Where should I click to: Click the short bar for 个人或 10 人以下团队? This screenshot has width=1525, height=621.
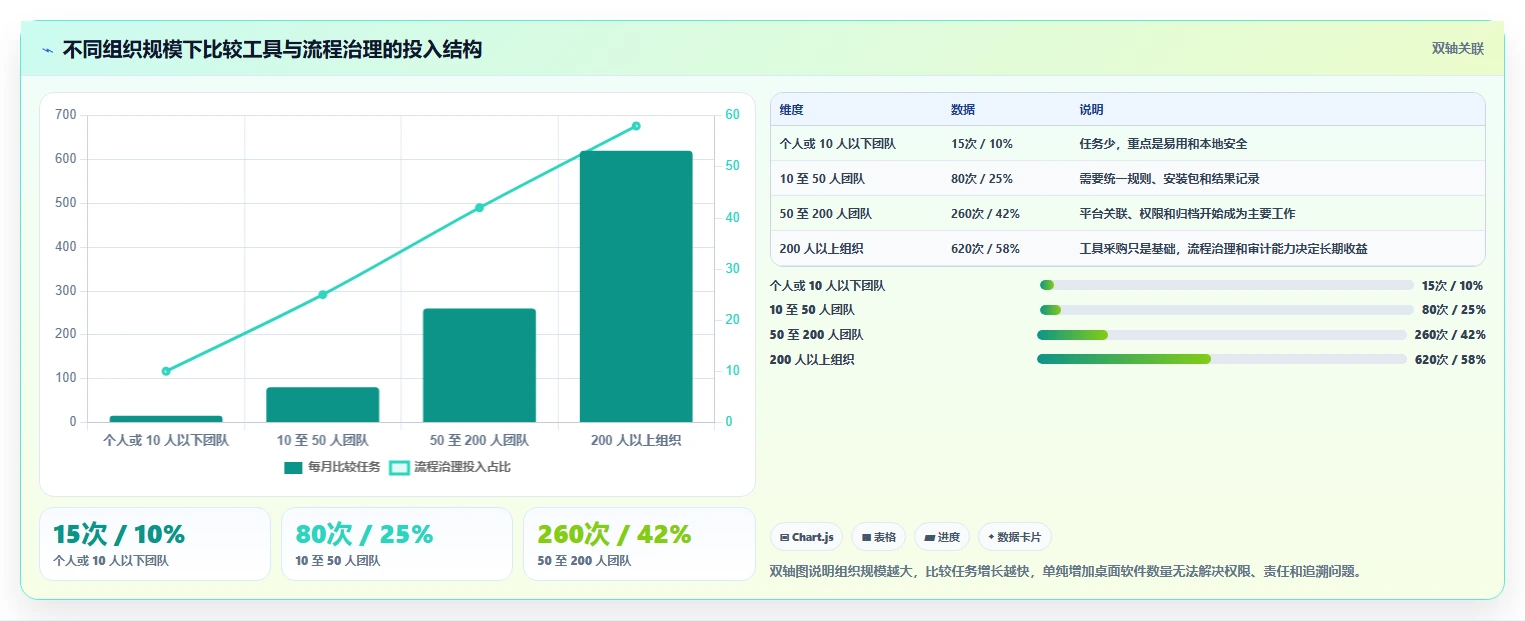(166, 418)
